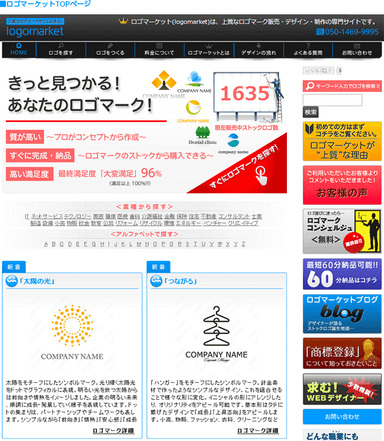Click the blue icon beside 「つながる」
This screenshot has height=441, width=384.
[x=156, y=281]
